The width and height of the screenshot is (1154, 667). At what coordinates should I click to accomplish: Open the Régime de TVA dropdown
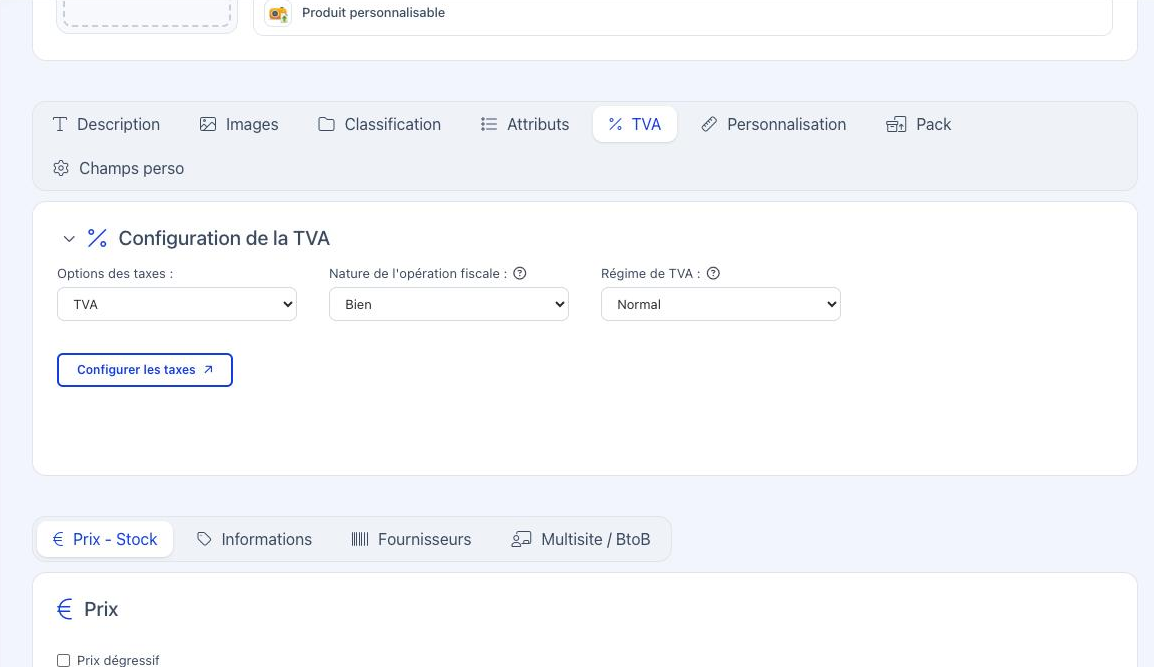pos(721,304)
